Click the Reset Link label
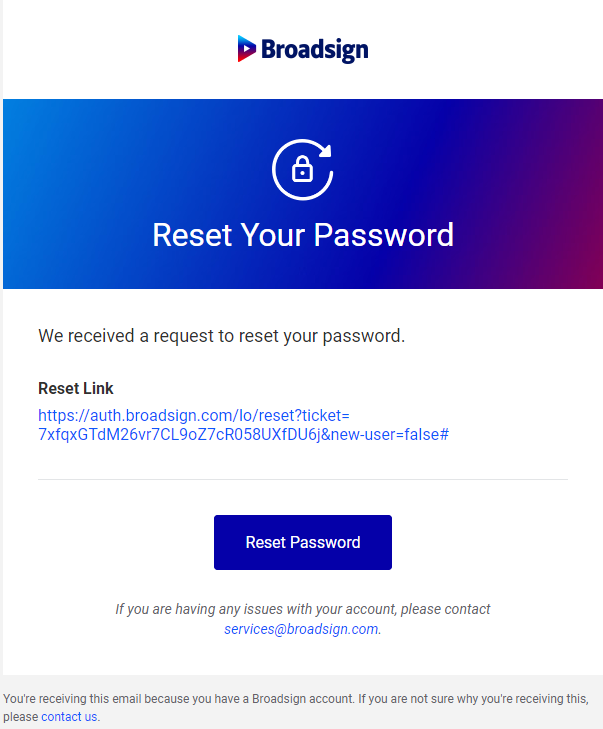The image size is (603, 729). 76,388
